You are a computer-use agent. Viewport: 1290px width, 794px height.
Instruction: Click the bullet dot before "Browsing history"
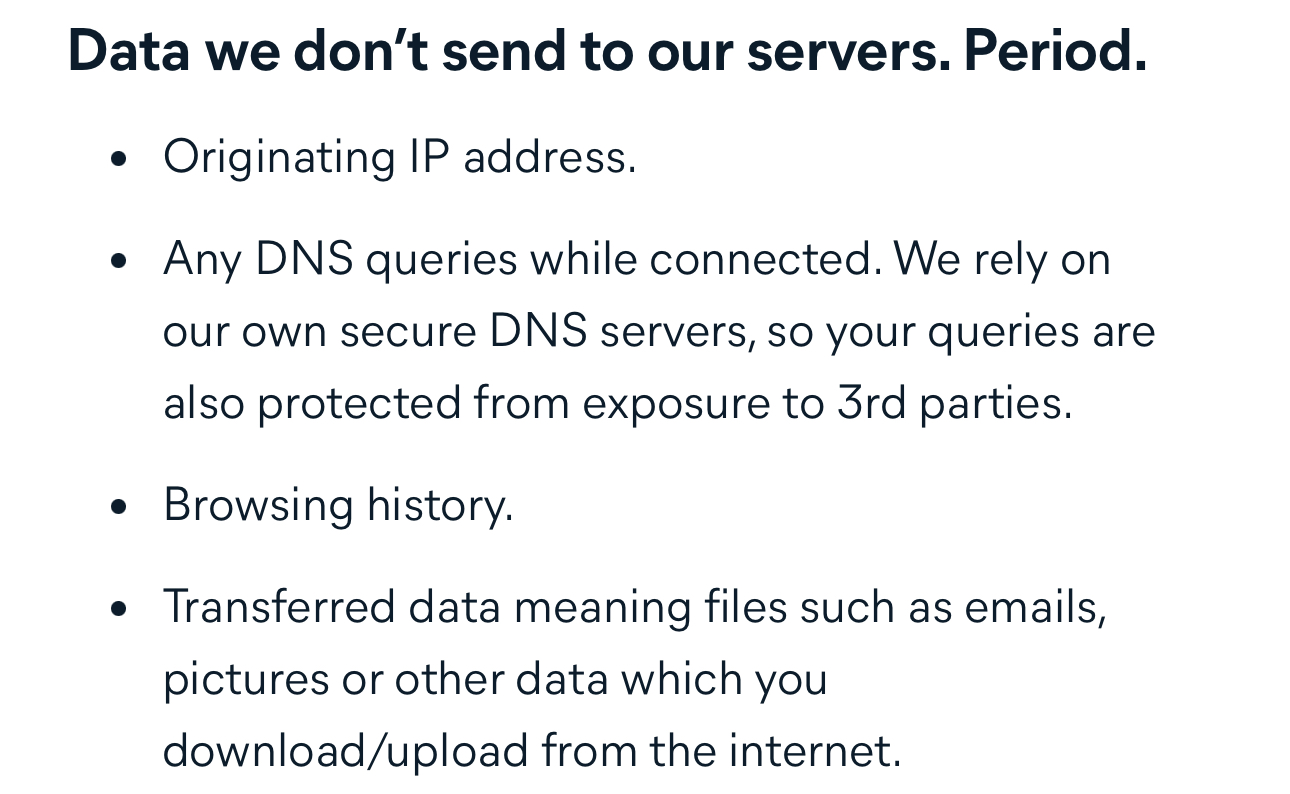pos(120,507)
